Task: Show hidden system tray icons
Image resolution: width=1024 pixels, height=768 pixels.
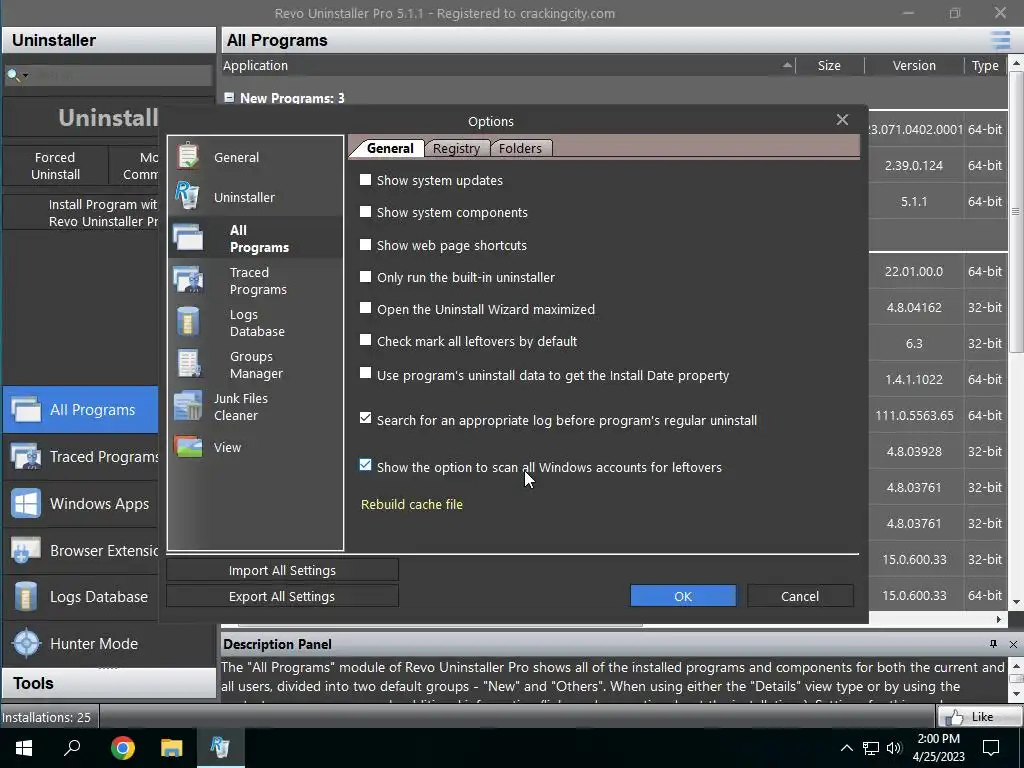Action: (x=846, y=748)
